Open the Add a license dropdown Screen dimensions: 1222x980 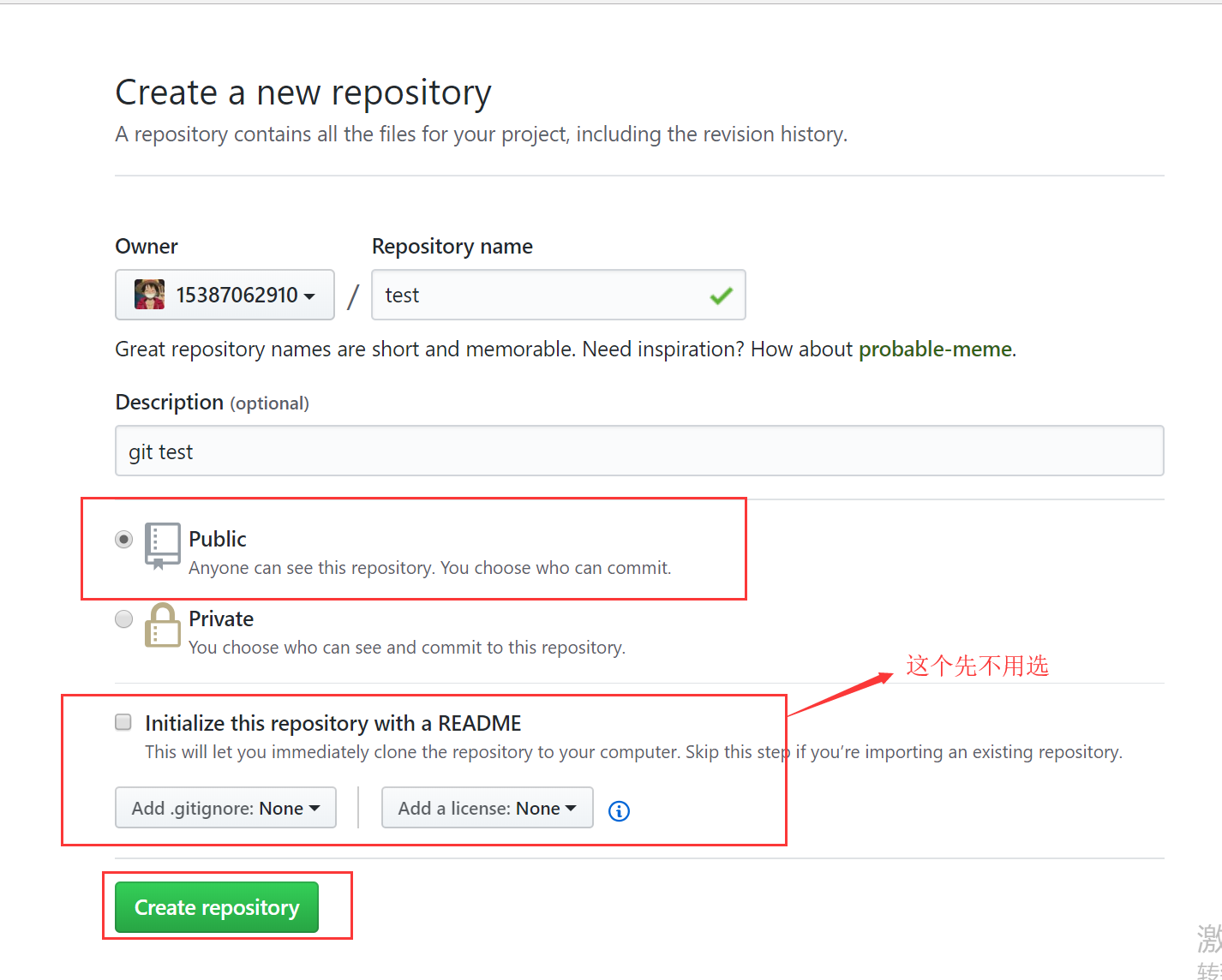tap(487, 808)
